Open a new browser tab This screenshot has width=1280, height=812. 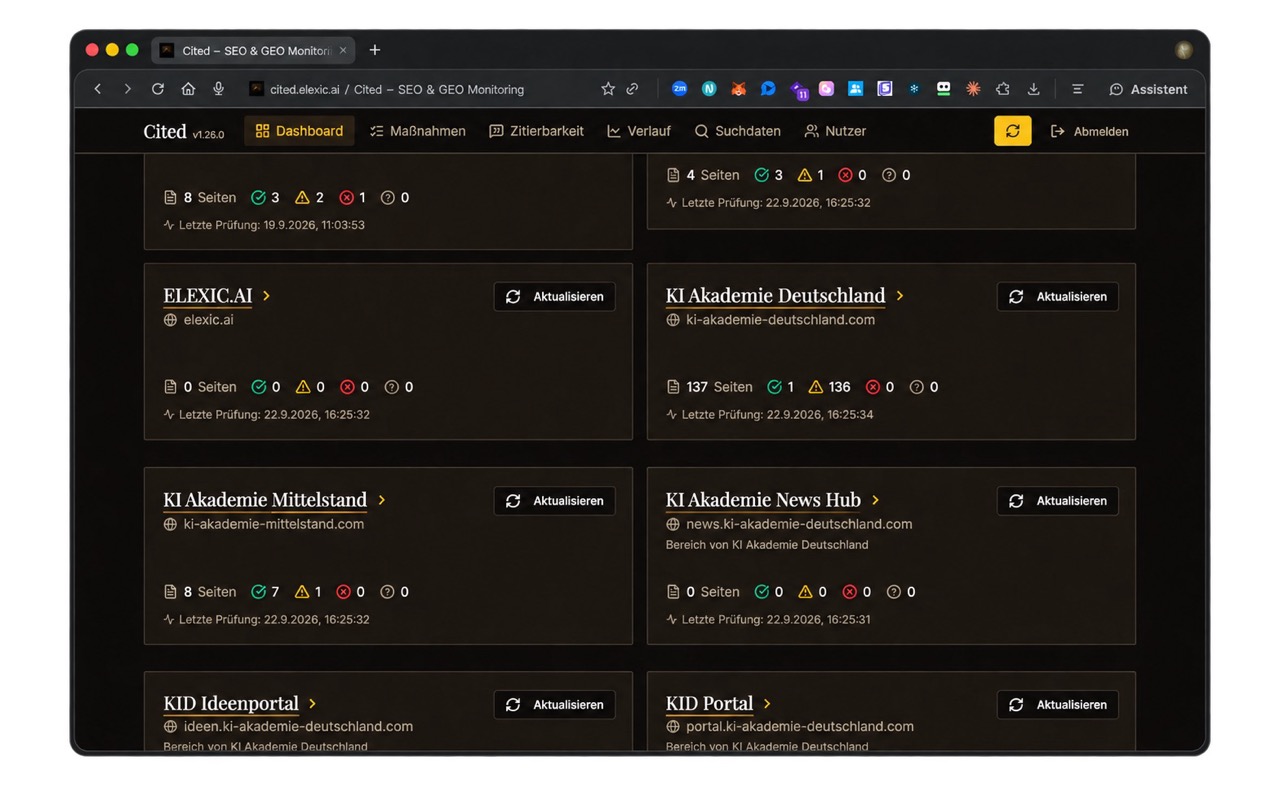point(375,50)
